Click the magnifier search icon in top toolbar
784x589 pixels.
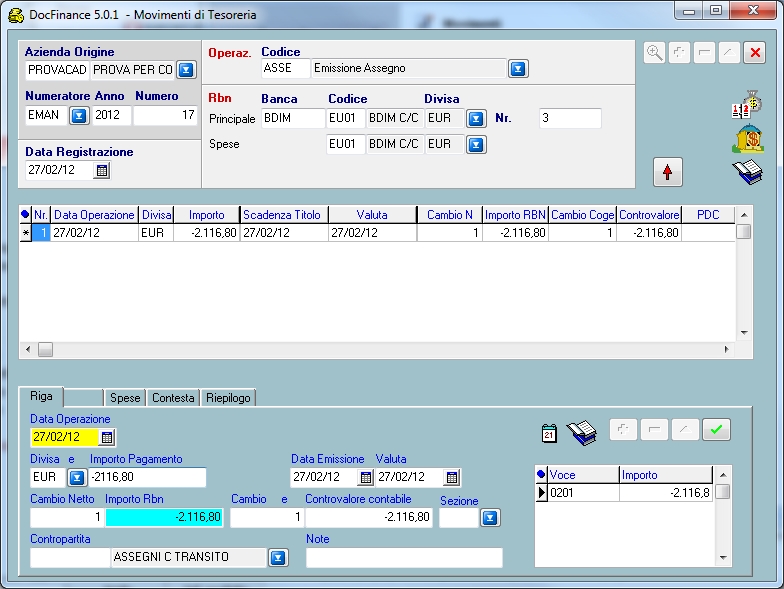click(655, 53)
